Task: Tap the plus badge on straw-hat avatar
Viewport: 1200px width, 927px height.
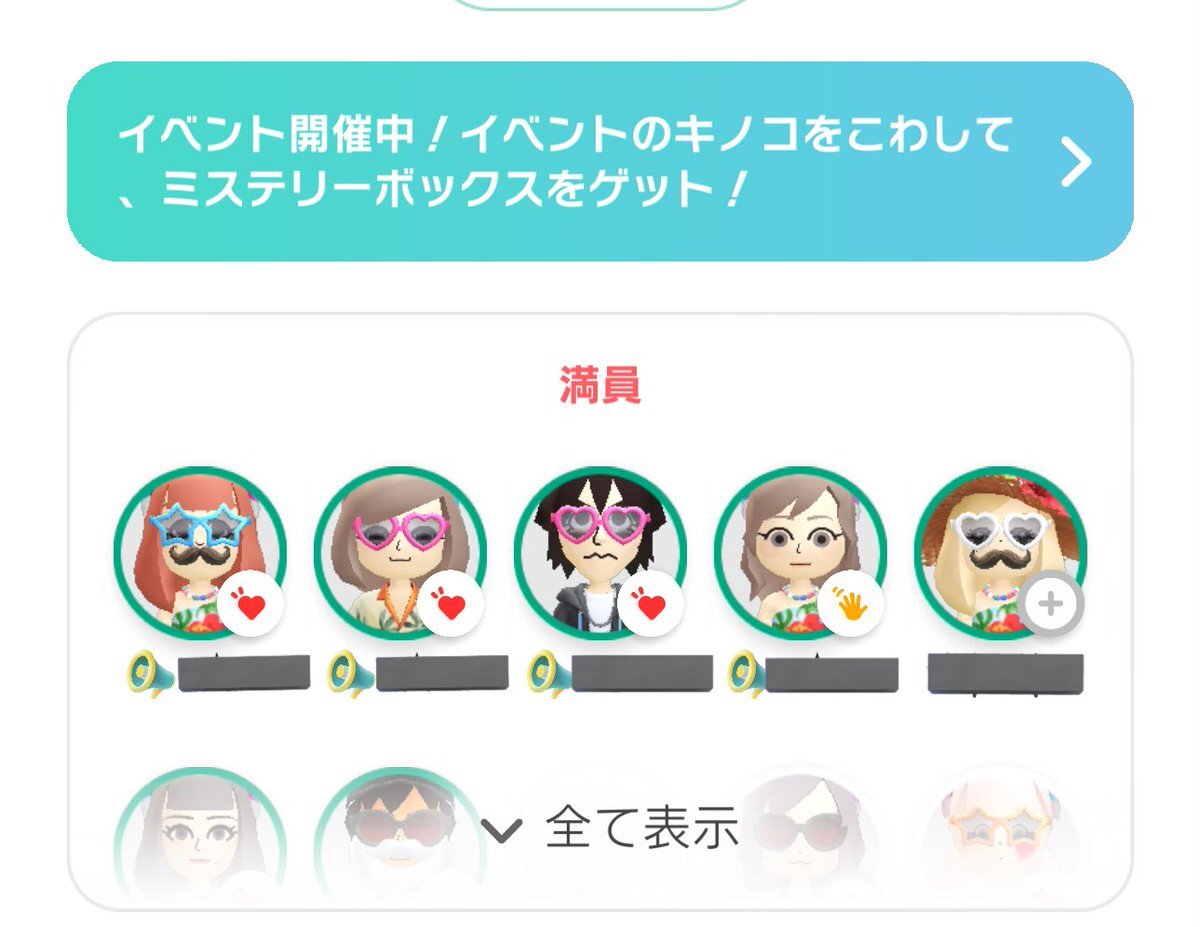Action: point(1050,604)
